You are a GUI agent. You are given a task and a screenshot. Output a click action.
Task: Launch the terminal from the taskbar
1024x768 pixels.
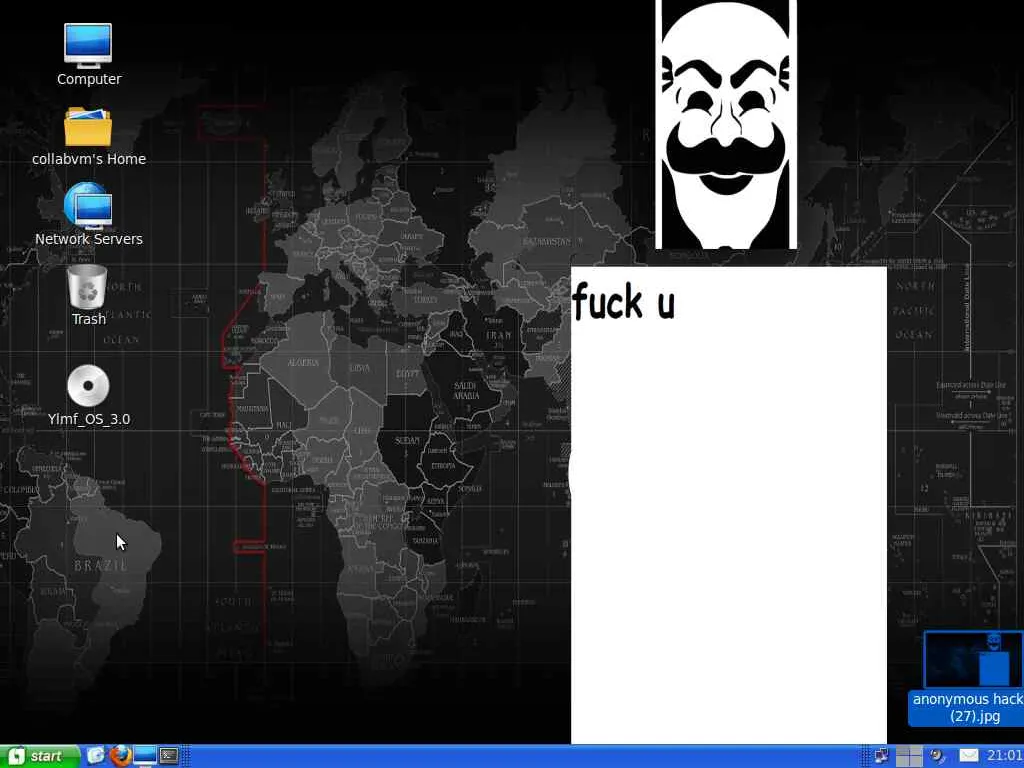coord(170,756)
